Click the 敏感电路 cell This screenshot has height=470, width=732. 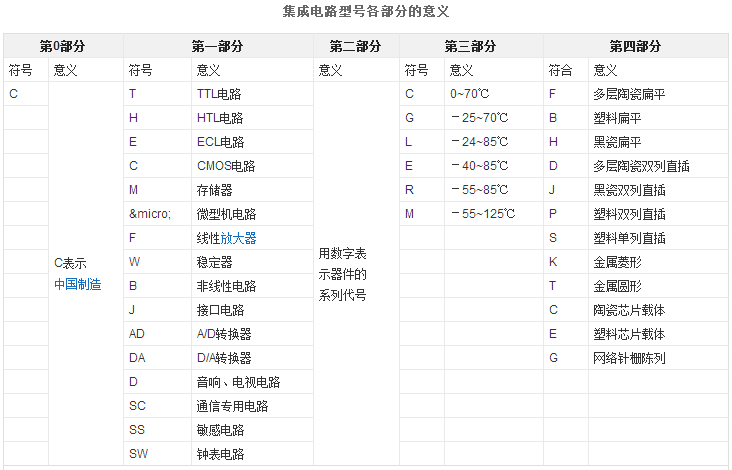tap(252, 430)
